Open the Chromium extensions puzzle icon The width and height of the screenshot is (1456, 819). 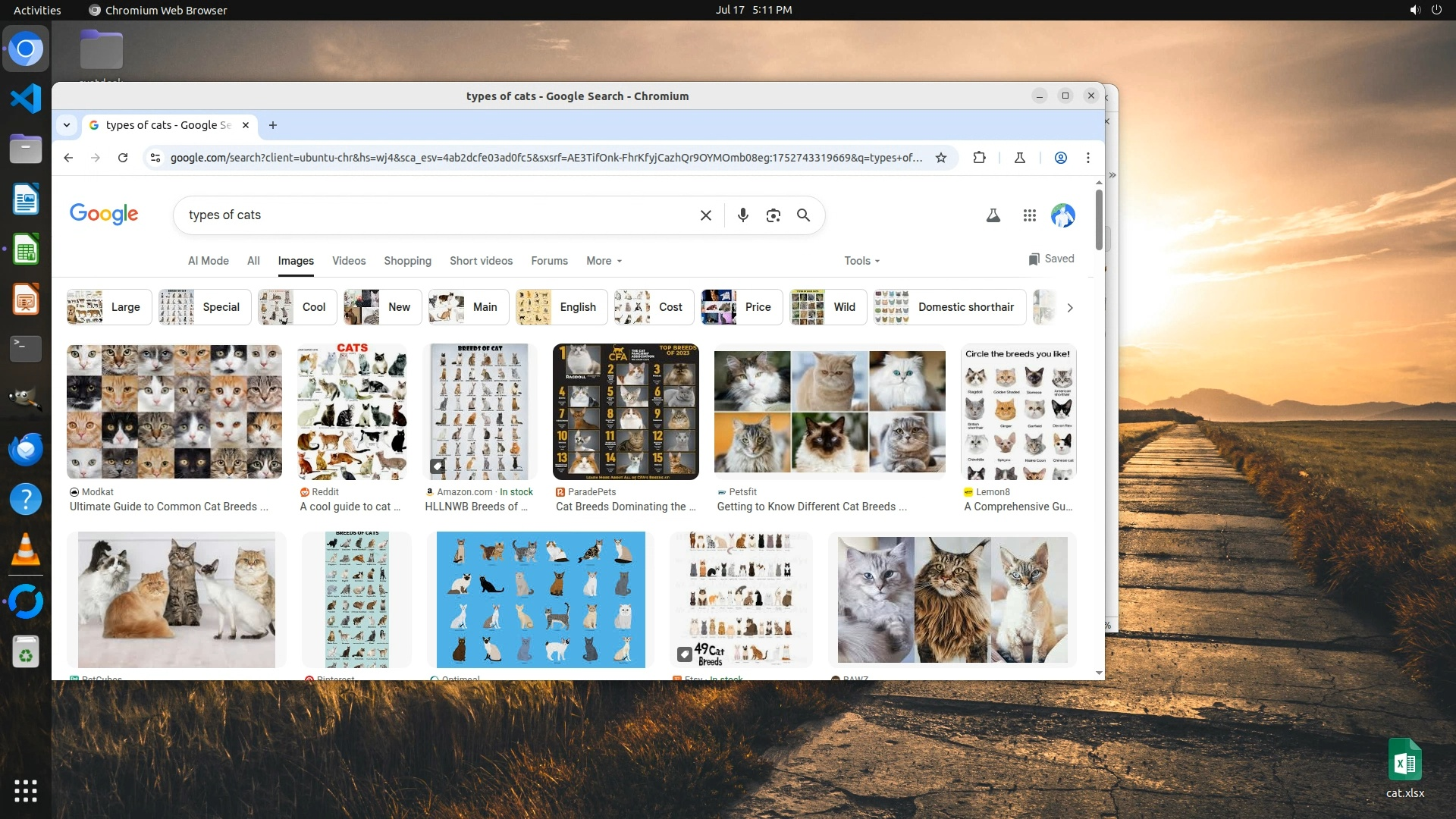[979, 158]
